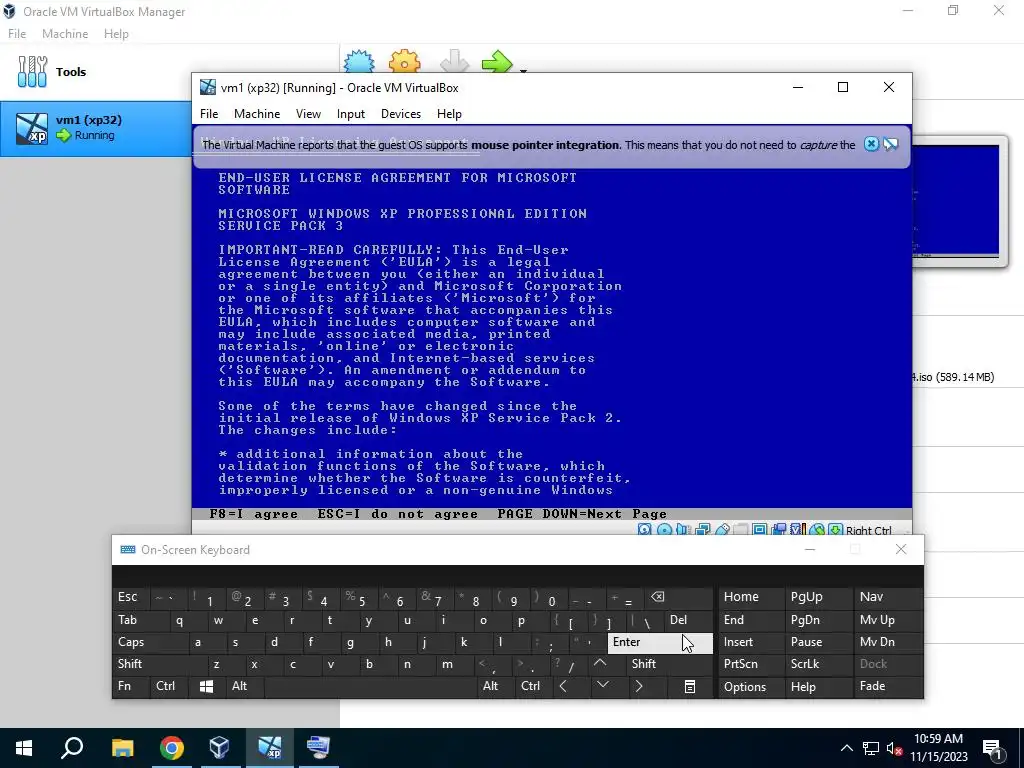Open Google Chrome from the taskbar
Screen dimensions: 1024x768
coord(172,748)
